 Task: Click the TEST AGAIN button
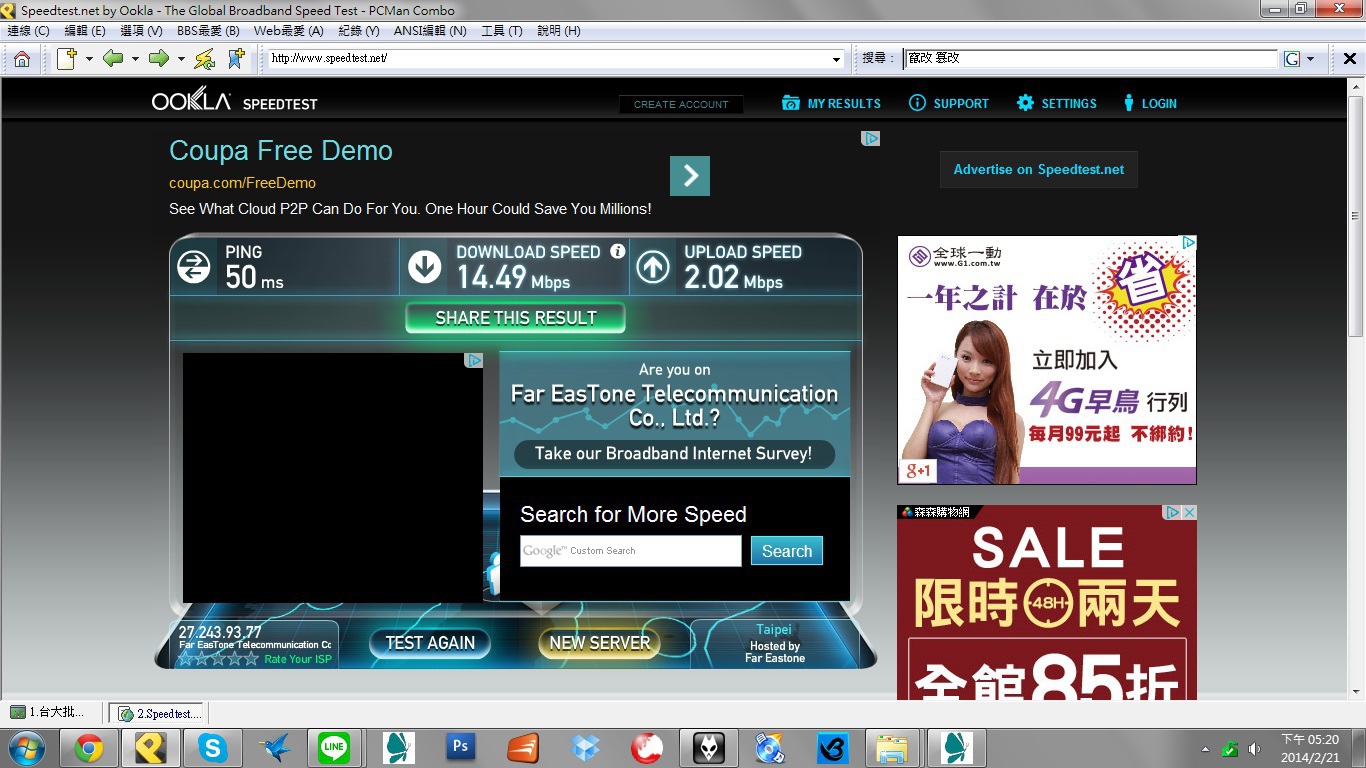click(x=430, y=643)
